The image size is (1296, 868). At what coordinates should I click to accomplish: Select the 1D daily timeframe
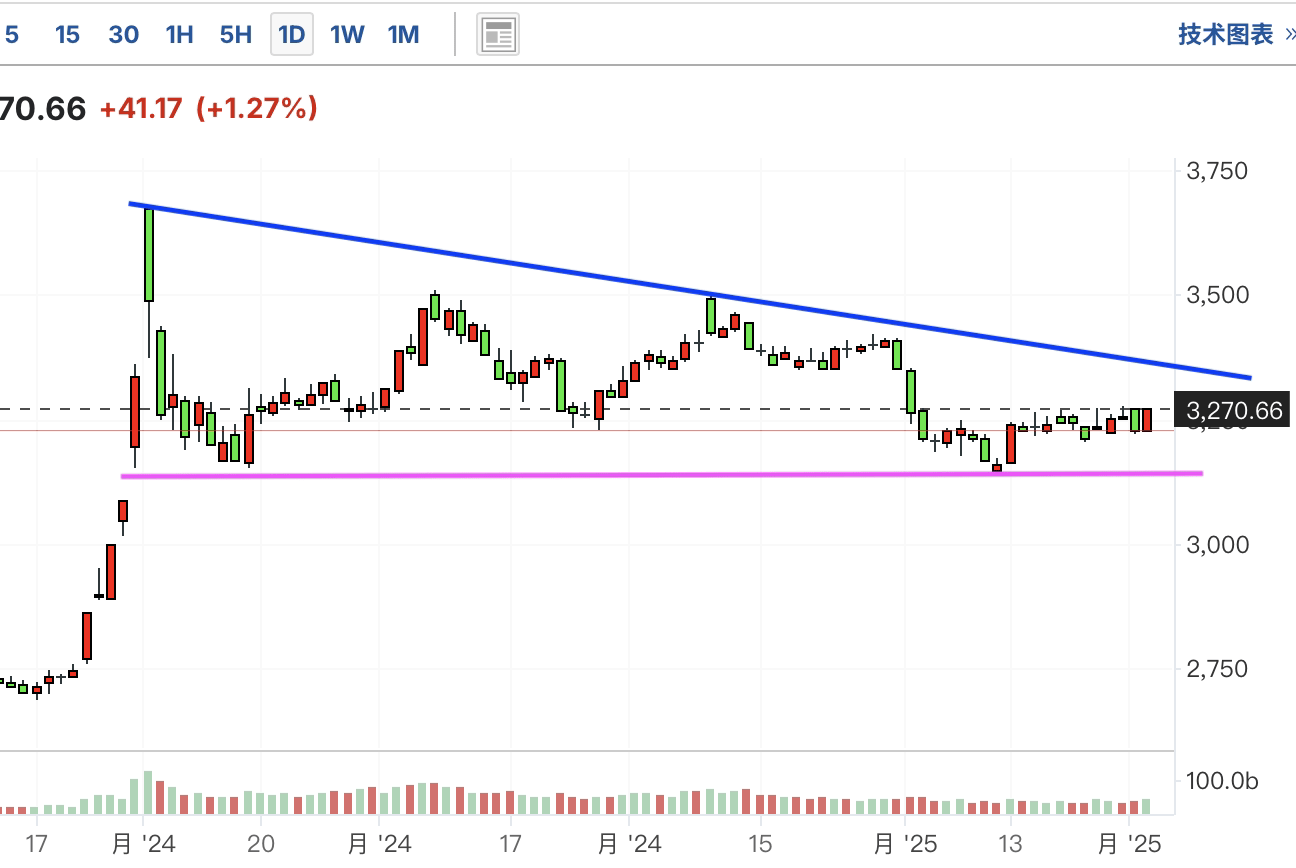click(x=291, y=35)
